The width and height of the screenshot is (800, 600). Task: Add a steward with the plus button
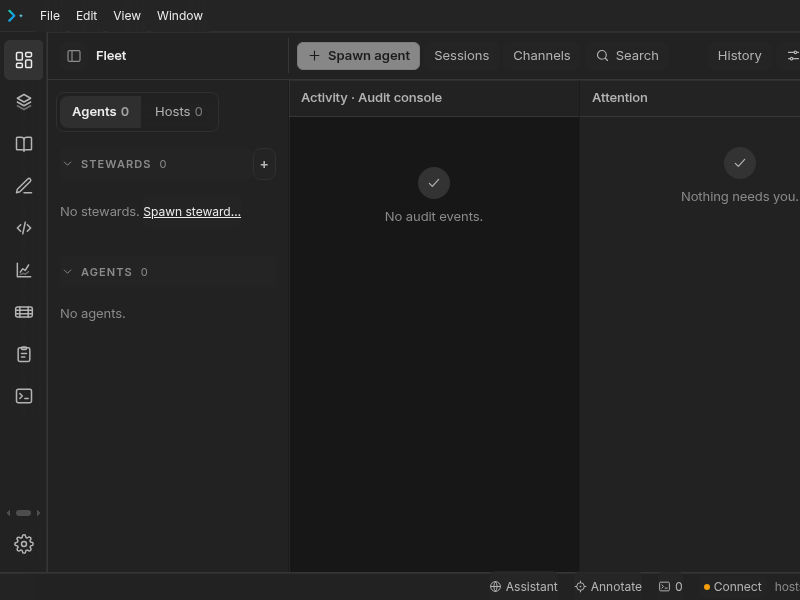(264, 164)
